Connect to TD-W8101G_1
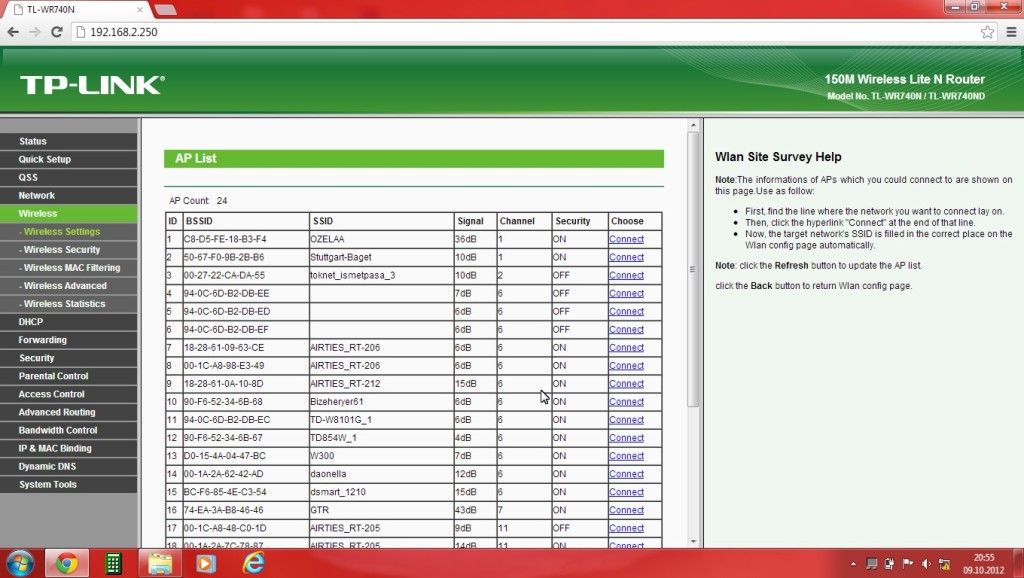This screenshot has height=578, width=1024. pyautogui.click(x=626, y=420)
